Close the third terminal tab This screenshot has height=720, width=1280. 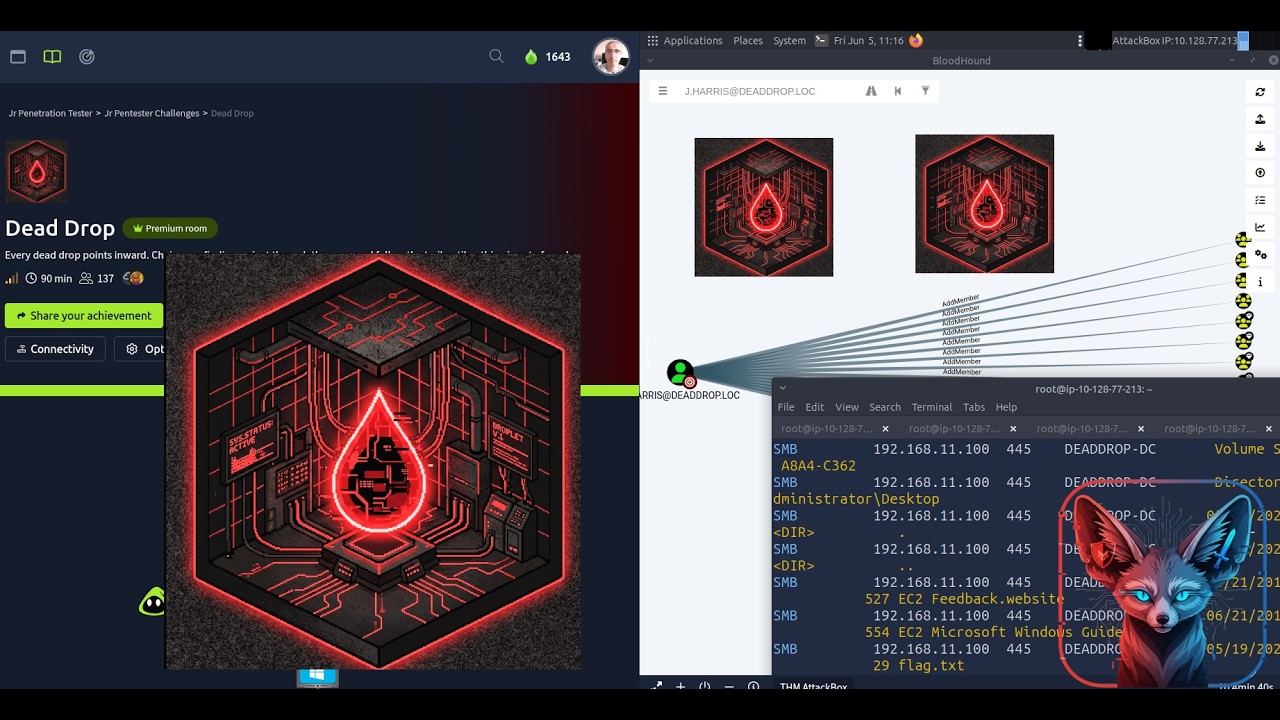1141,429
